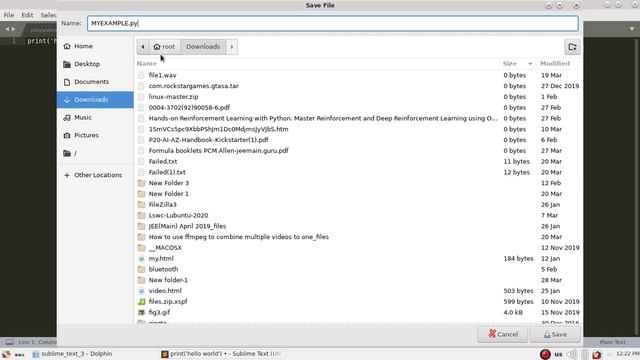Viewport: 640px width, 360px height.
Task: Select the Downloads path breadcrumb
Action: (x=203, y=47)
